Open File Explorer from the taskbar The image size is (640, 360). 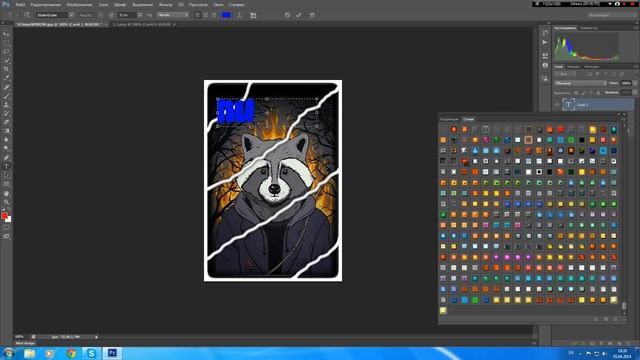tap(29, 353)
